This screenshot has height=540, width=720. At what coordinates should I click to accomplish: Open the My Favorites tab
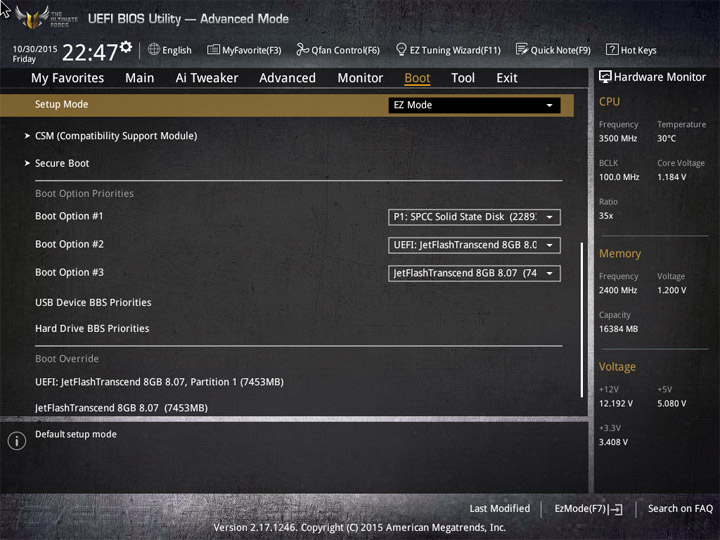pos(68,78)
